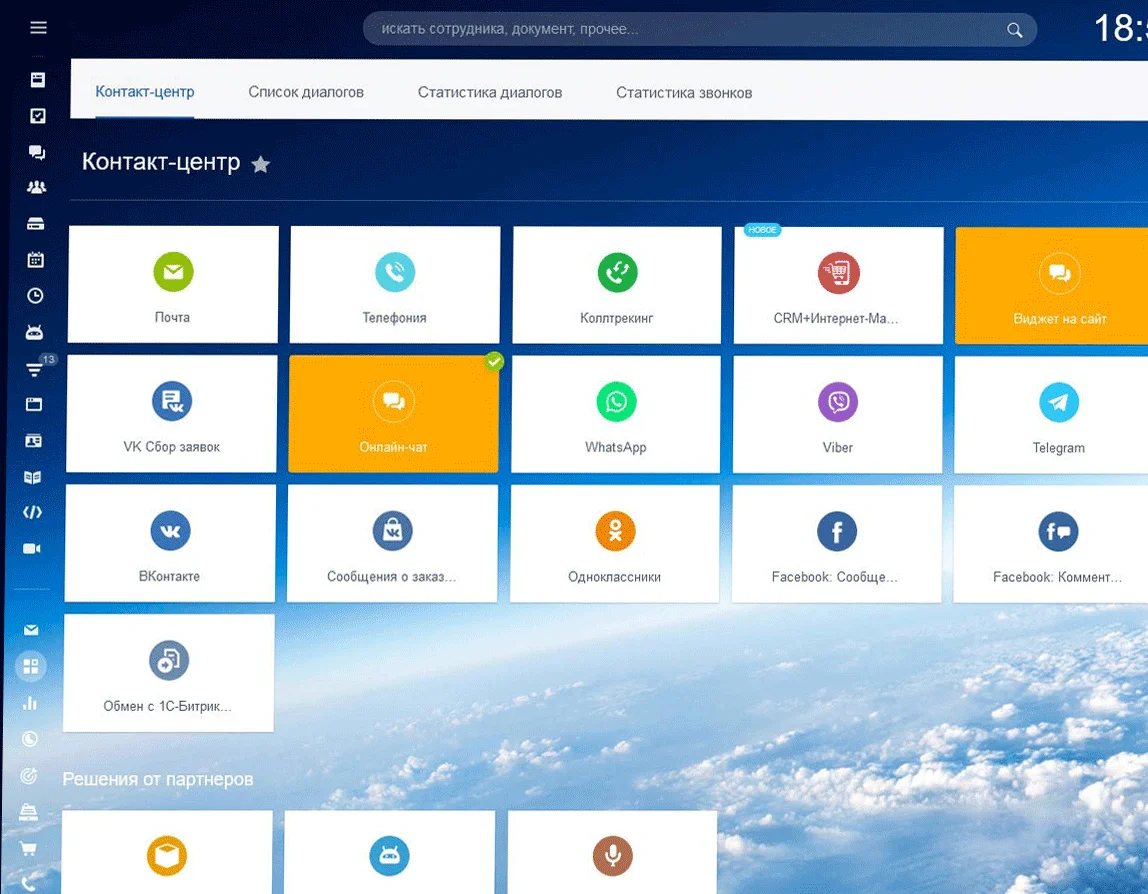Open the CRM+Интернет-Магазин tile
The width and height of the screenshot is (1148, 894).
838,285
